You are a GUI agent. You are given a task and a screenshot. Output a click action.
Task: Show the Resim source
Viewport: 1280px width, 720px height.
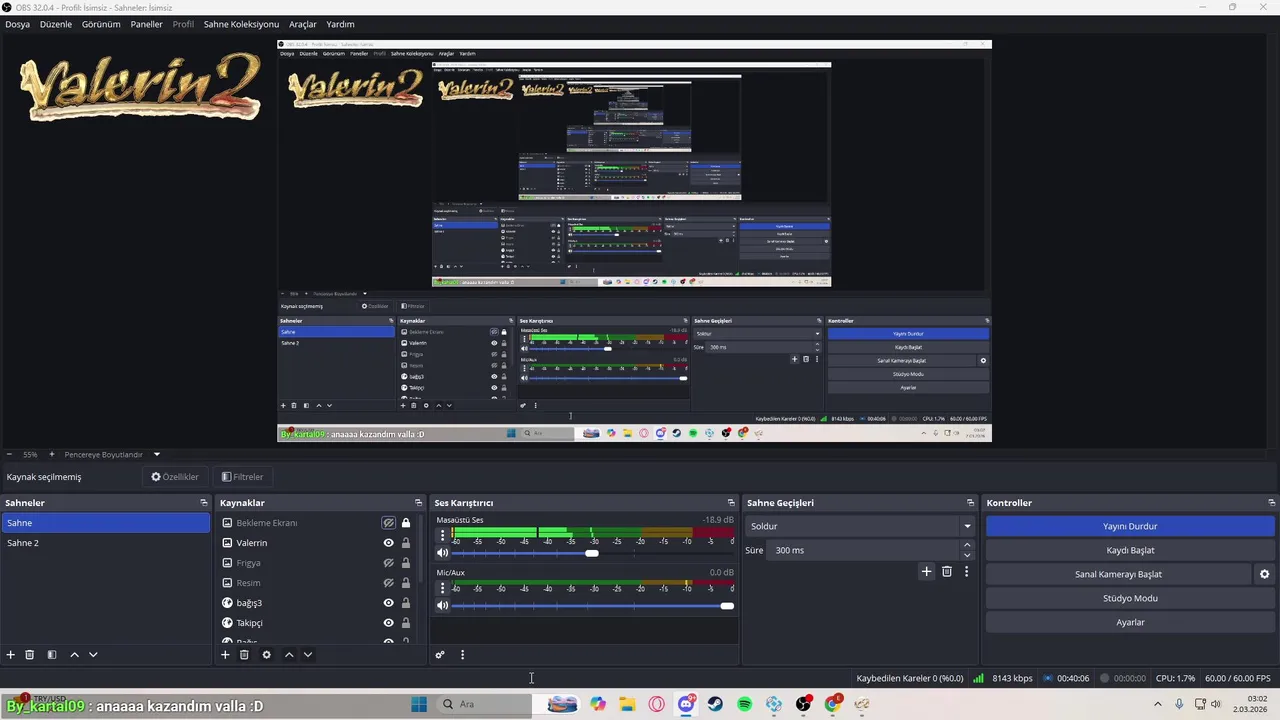[389, 583]
